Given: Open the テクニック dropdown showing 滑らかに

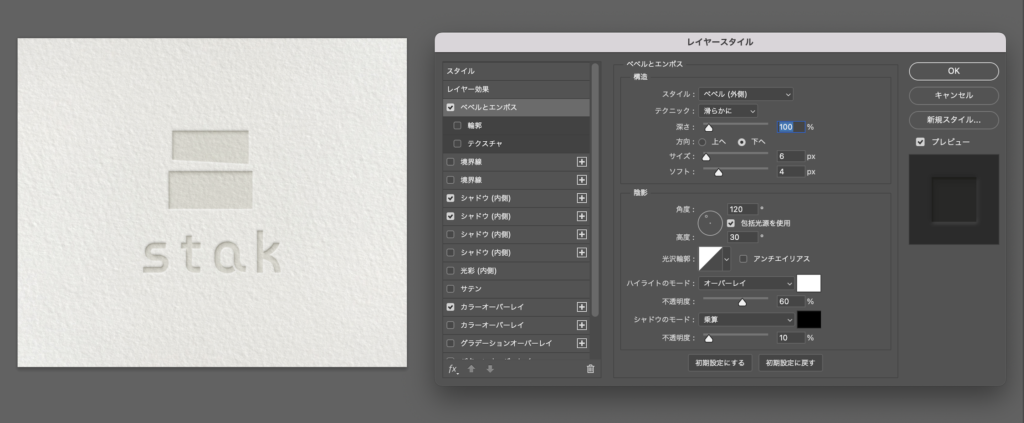Looking at the screenshot, I should pyautogui.click(x=728, y=110).
